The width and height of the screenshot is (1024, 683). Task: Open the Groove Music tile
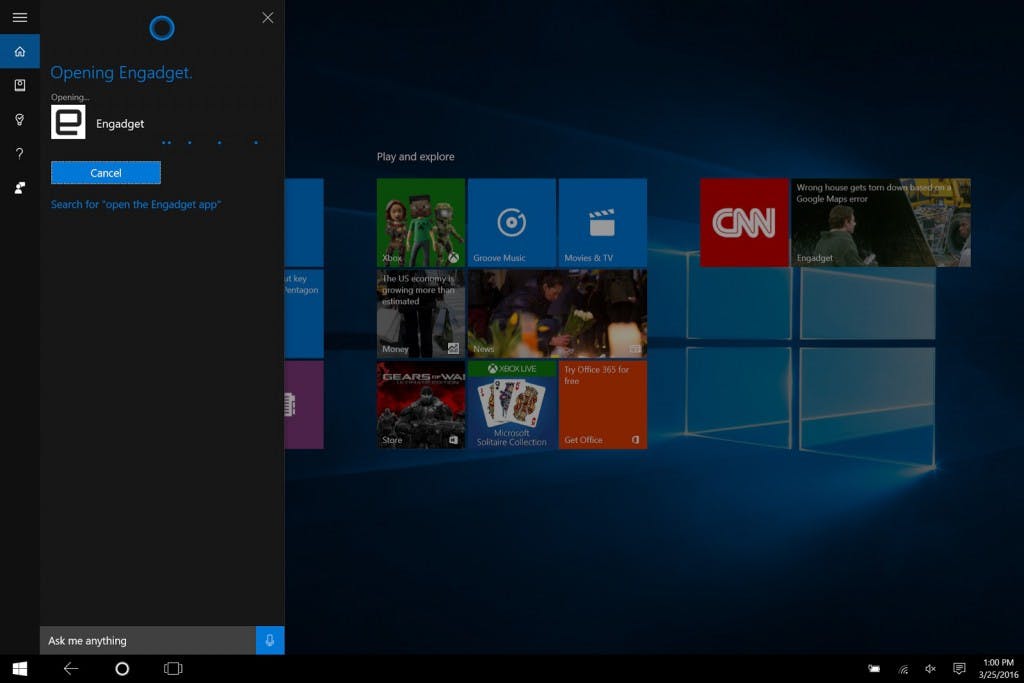click(x=511, y=223)
